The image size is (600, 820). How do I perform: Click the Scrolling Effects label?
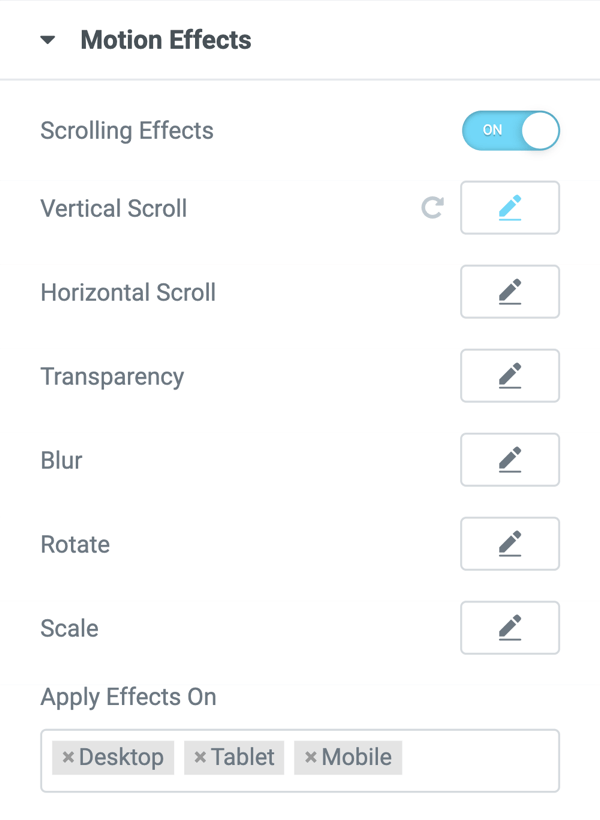(x=127, y=131)
